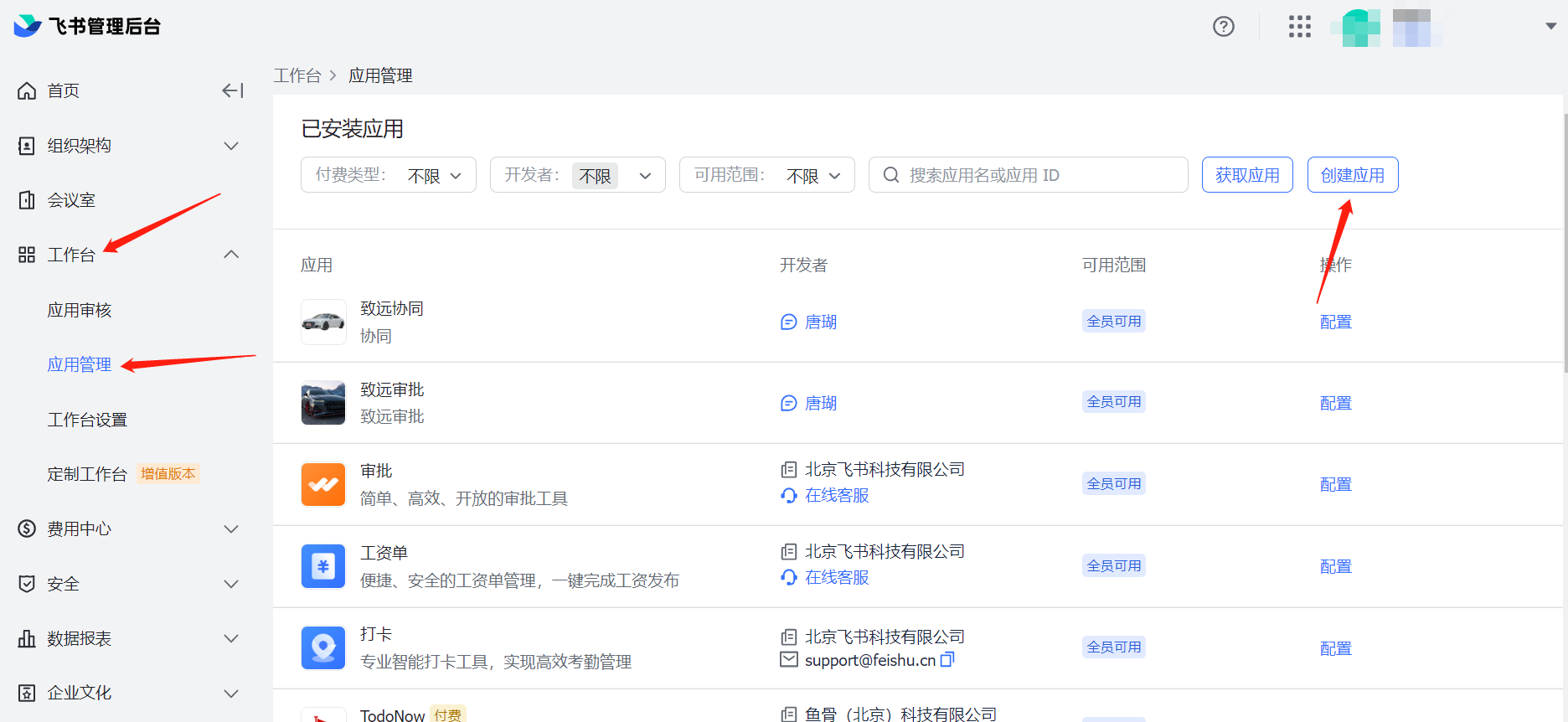This screenshot has width=1568, height=722.
Task: Open the 开发者 filter dropdown
Action: coord(577,175)
